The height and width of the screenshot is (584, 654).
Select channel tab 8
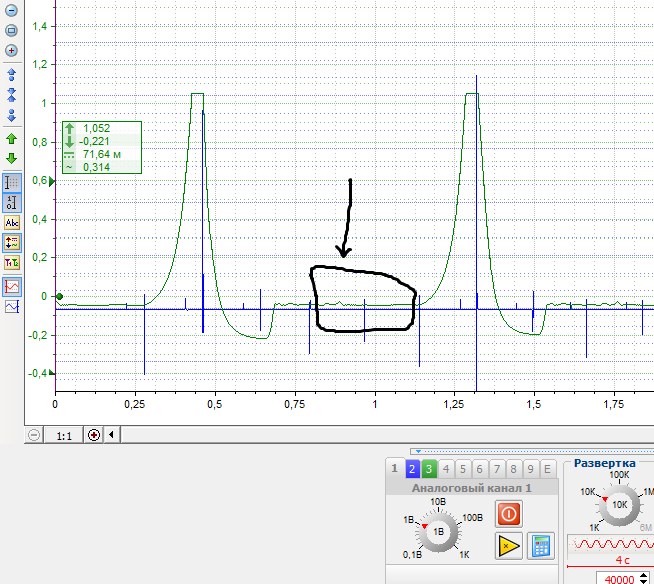[x=513, y=469]
